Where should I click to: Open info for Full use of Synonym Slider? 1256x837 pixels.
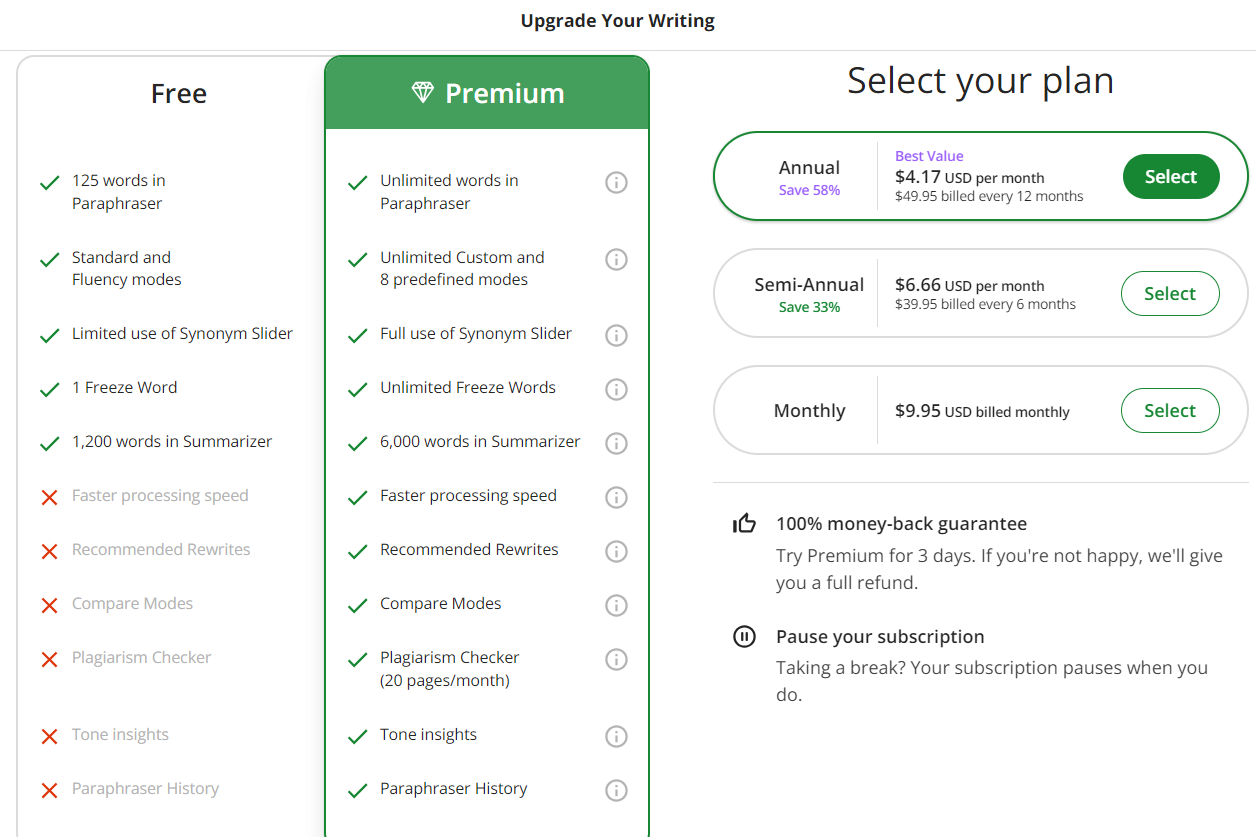[617, 335]
